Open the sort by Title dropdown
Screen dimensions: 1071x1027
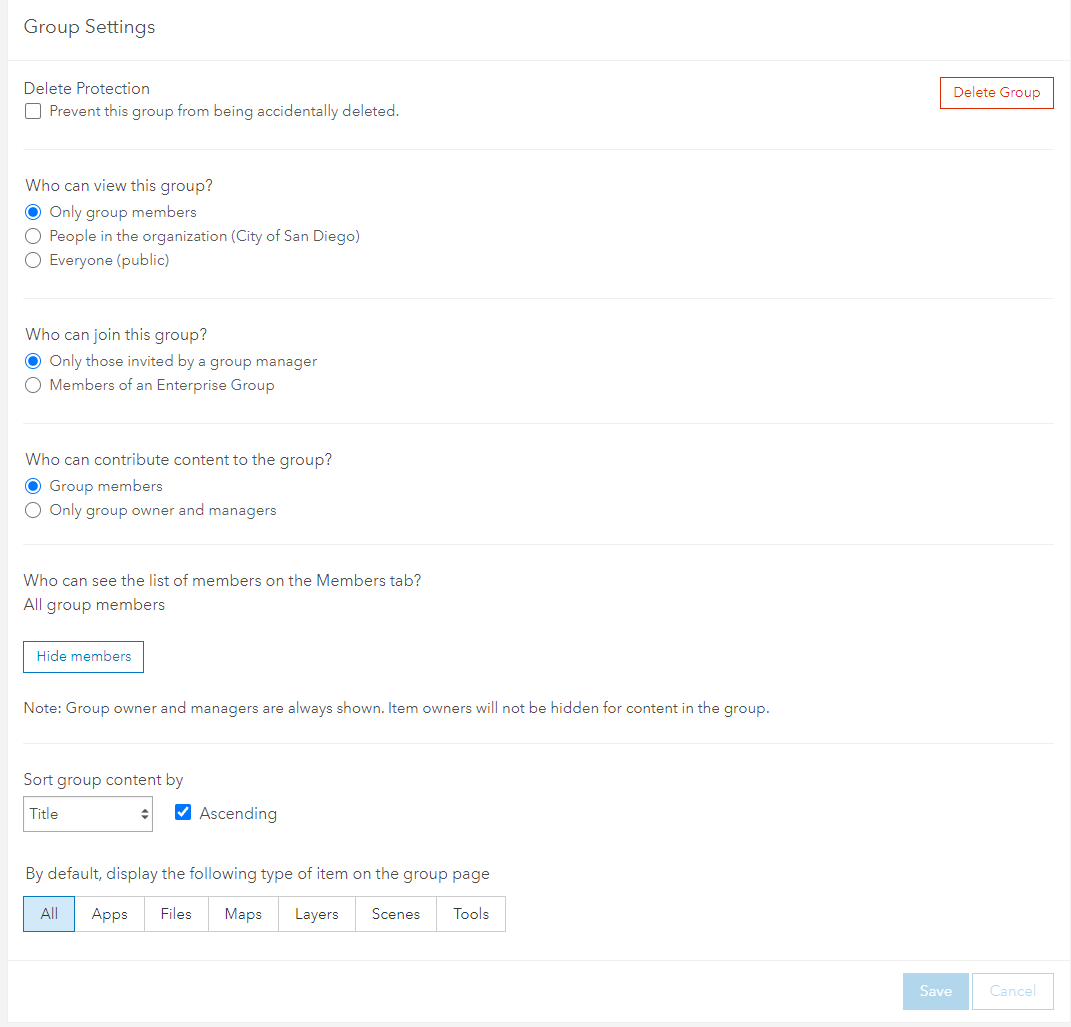(x=88, y=814)
